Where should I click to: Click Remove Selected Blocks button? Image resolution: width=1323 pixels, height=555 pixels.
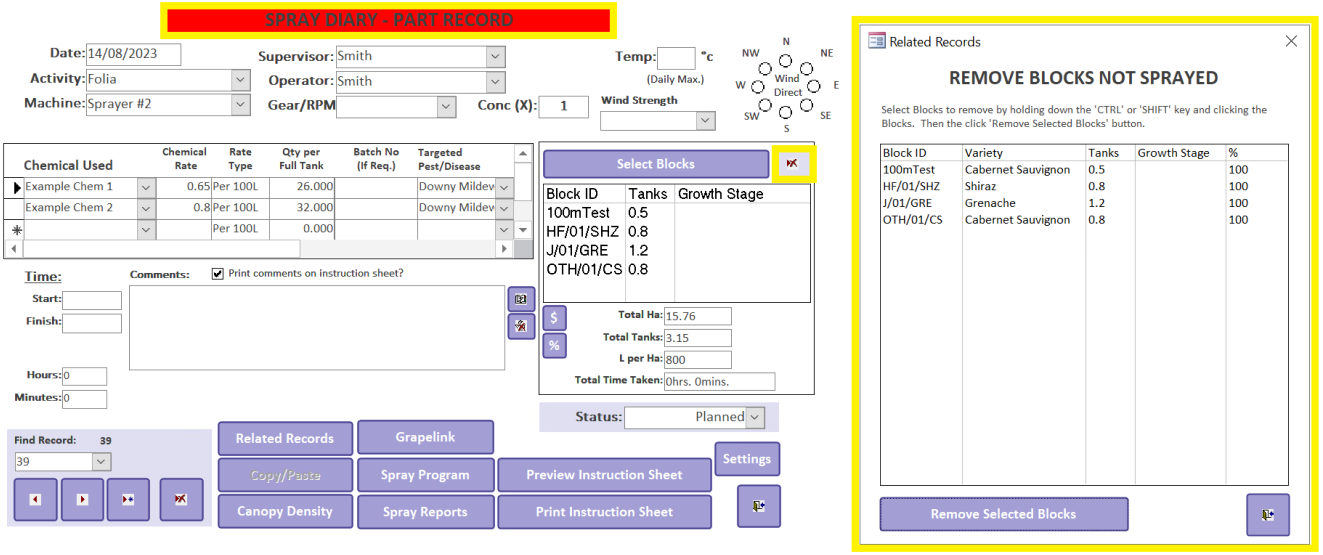pyautogui.click(x=1003, y=514)
